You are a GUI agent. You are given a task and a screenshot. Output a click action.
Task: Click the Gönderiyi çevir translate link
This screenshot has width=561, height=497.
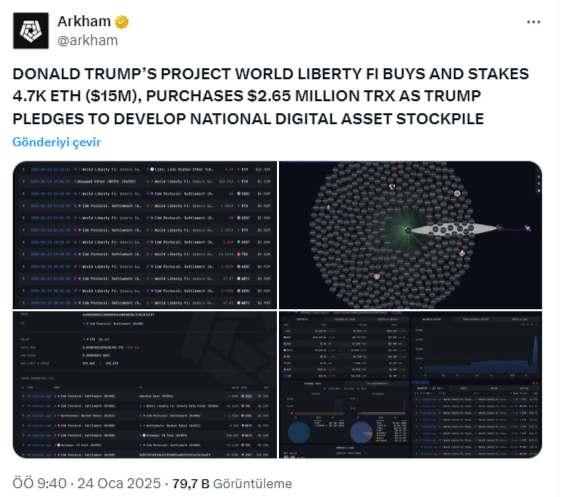pos(57,142)
